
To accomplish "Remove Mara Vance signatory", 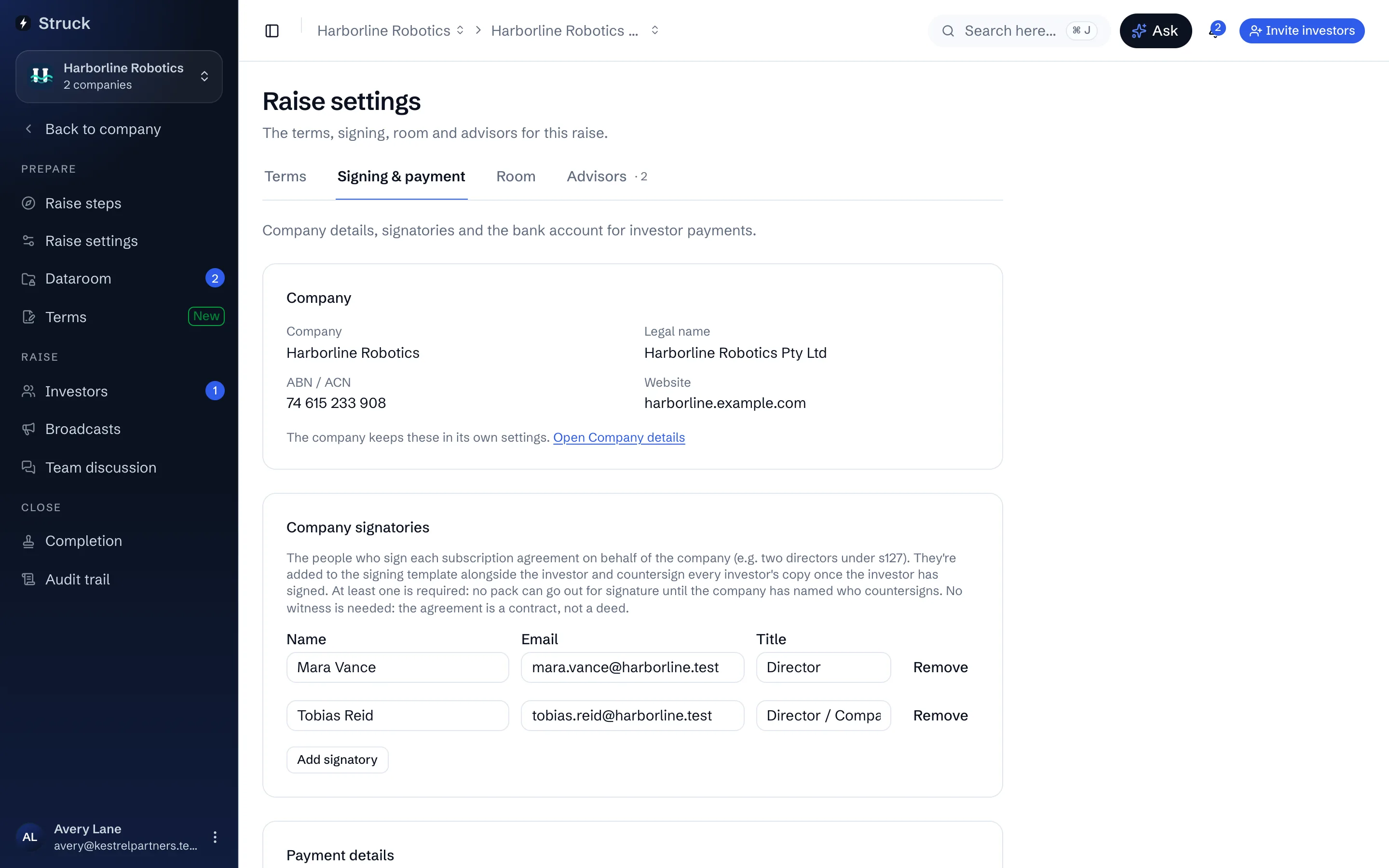I will click(940, 667).
